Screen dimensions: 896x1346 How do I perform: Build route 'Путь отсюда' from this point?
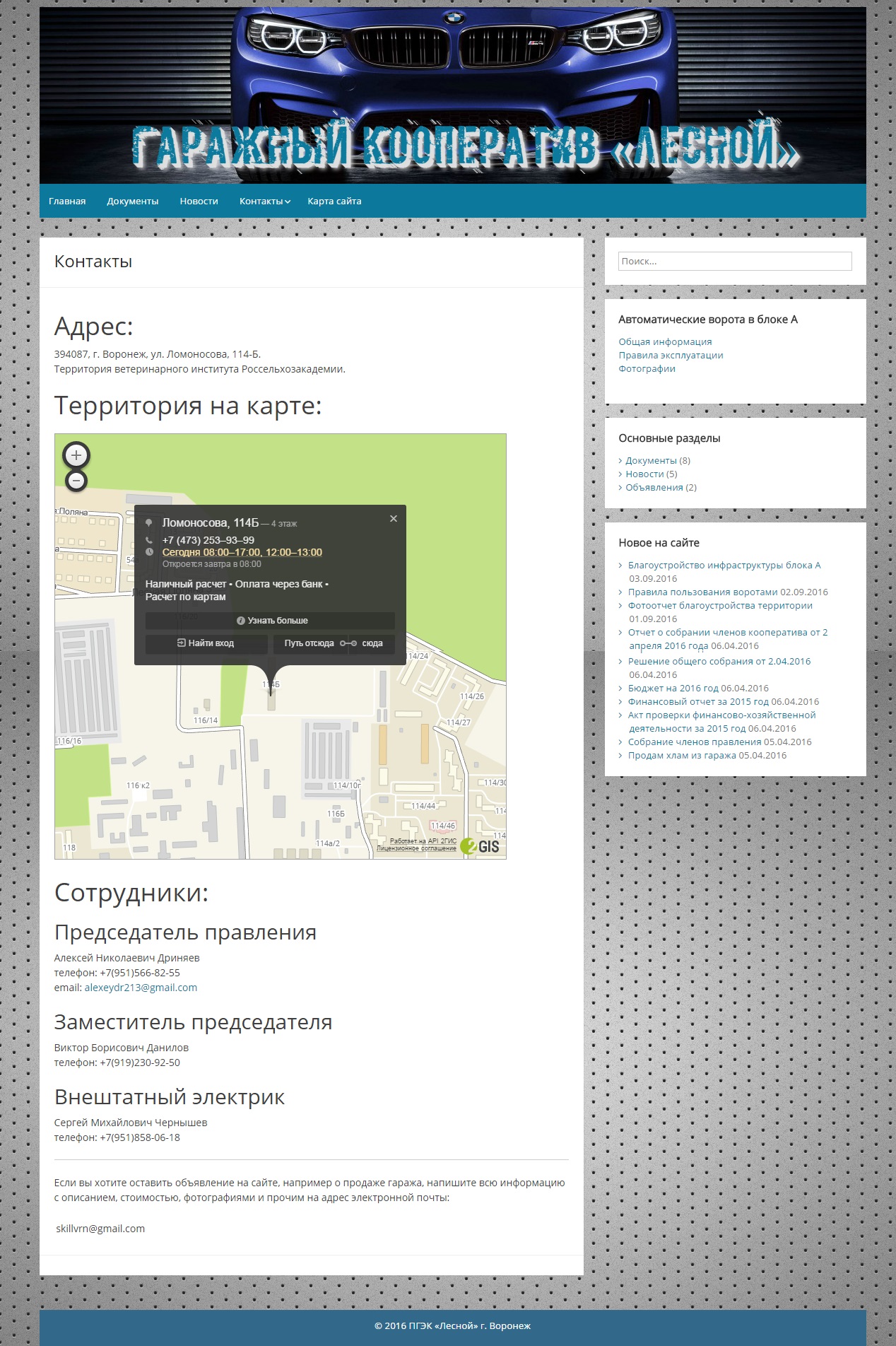309,643
